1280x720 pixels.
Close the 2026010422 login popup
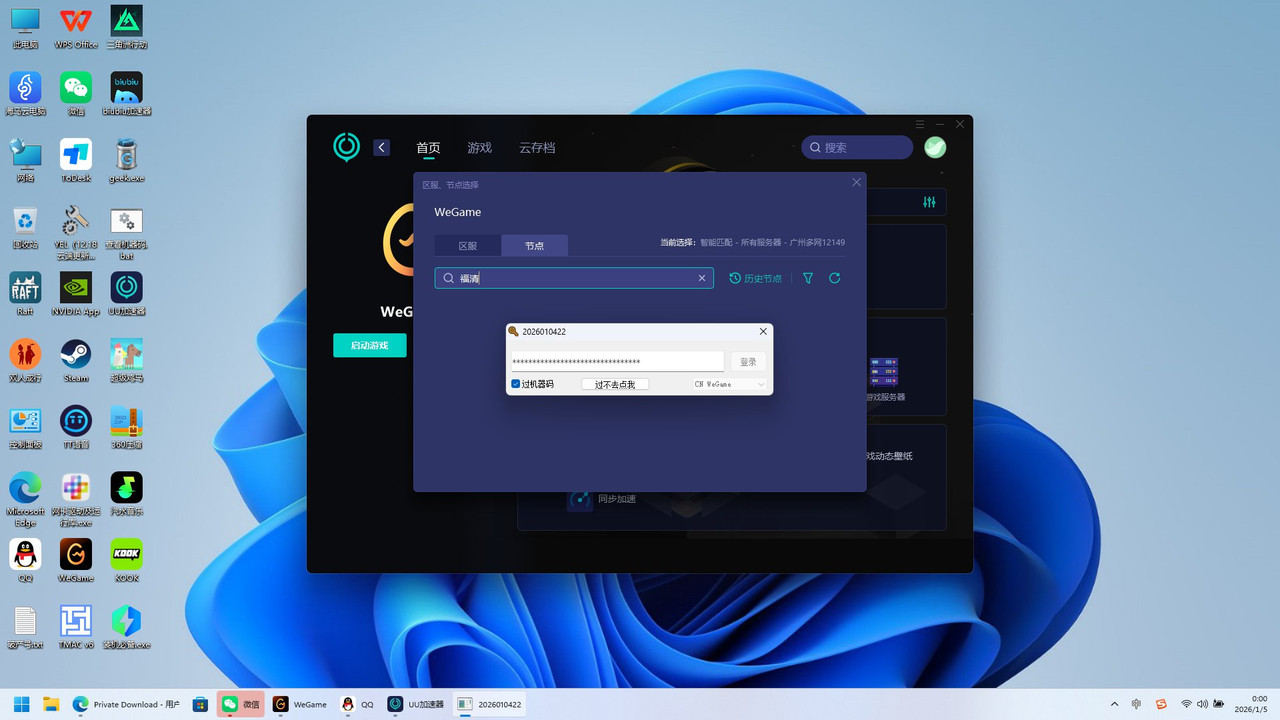click(763, 331)
